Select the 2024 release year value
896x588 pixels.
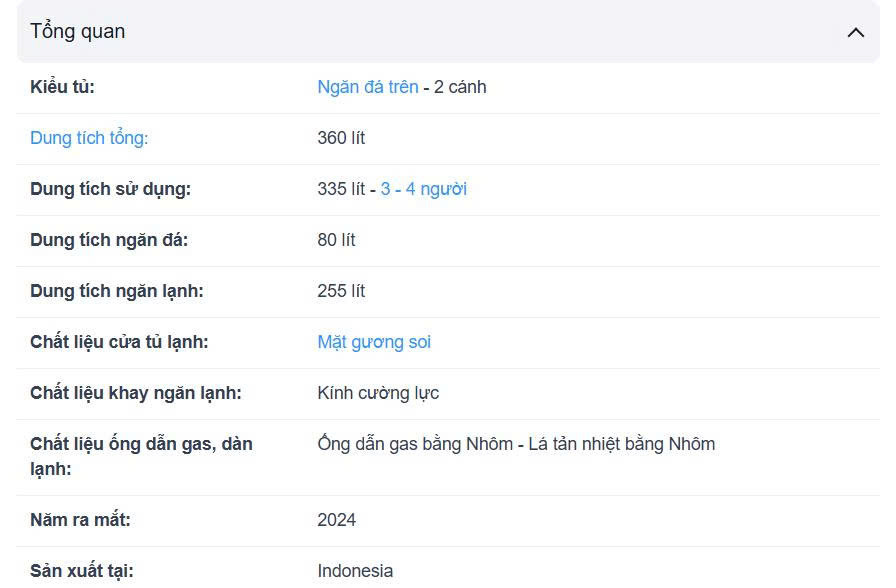336,520
